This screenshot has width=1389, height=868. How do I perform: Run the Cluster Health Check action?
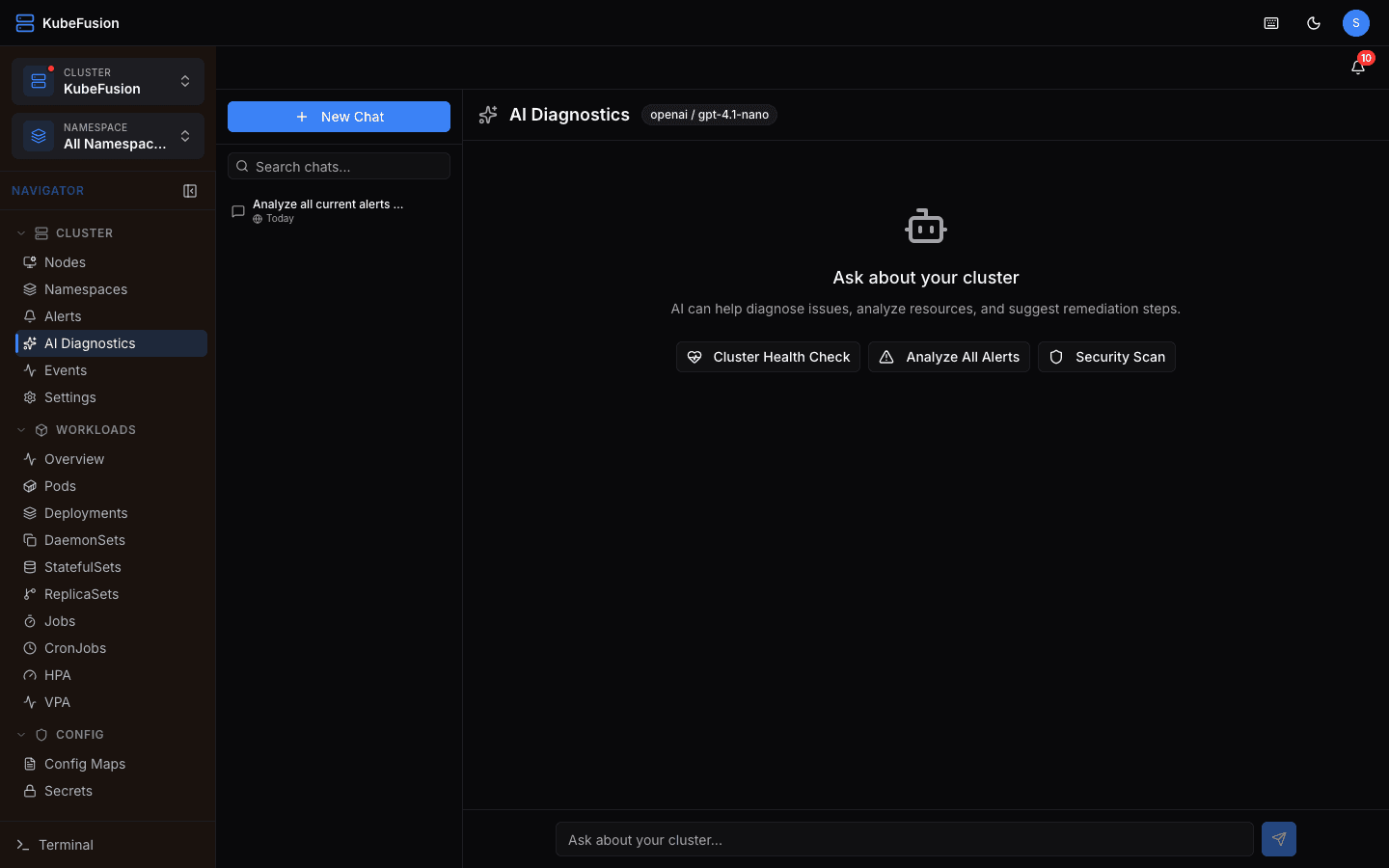[768, 357]
